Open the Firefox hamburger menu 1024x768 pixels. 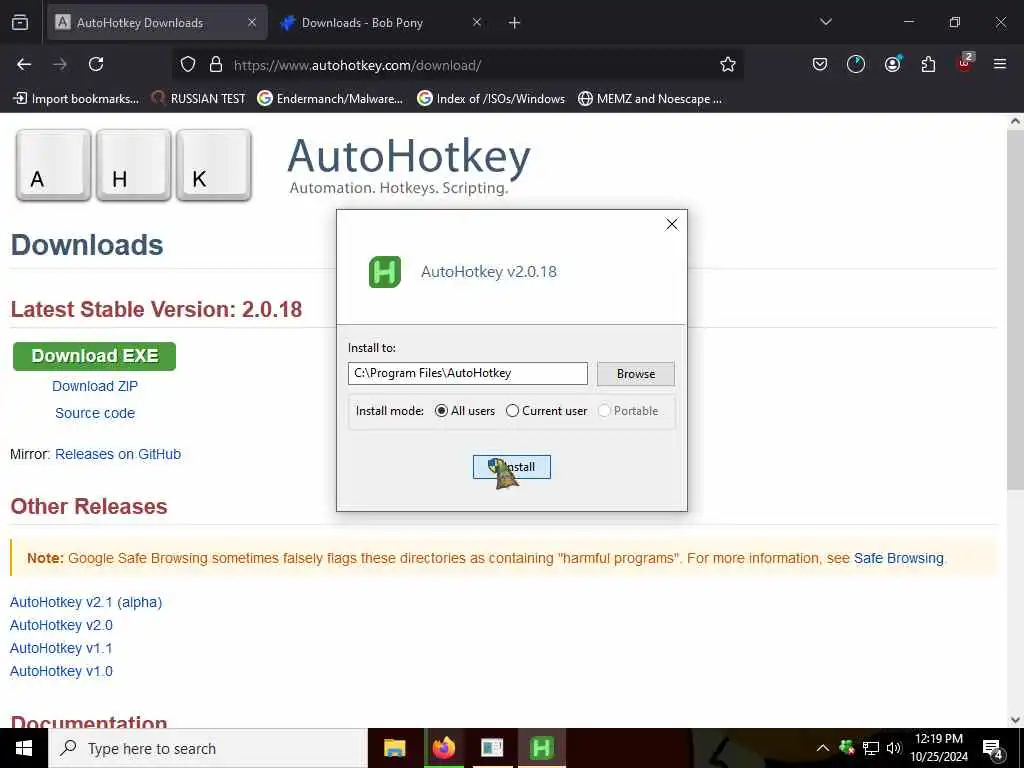tap(1000, 64)
